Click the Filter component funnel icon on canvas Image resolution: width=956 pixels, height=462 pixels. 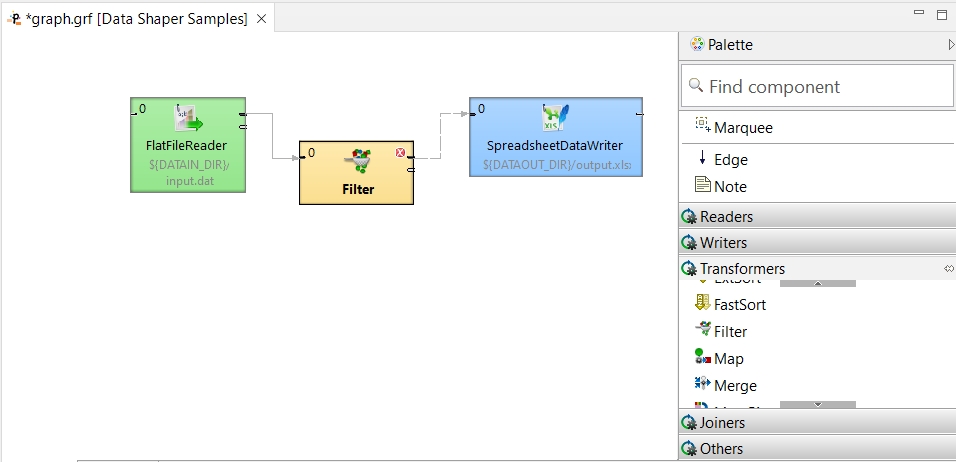pos(358,161)
